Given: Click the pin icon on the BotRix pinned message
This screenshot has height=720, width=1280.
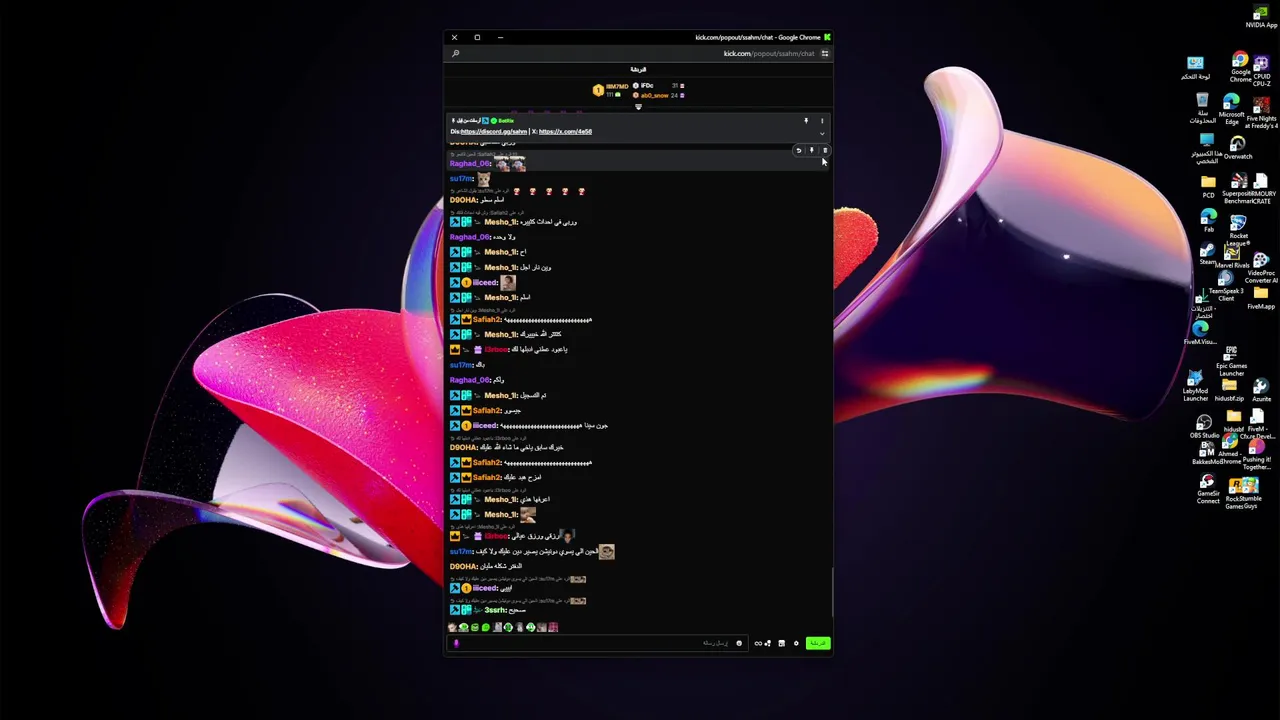Looking at the screenshot, I should click(806, 121).
